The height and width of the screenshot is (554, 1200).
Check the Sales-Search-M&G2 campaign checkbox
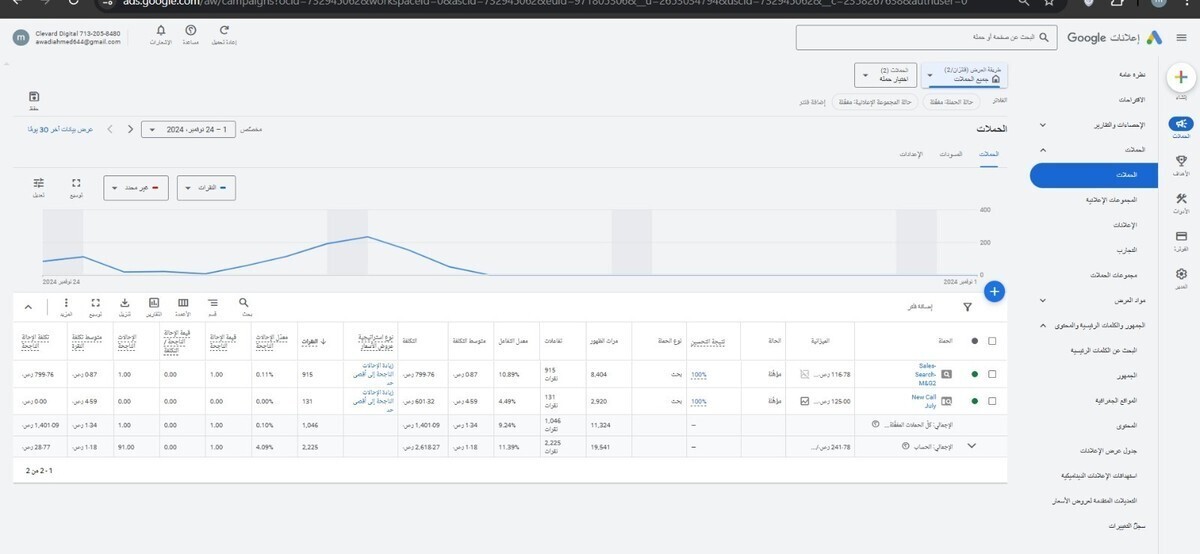pyautogui.click(x=992, y=374)
